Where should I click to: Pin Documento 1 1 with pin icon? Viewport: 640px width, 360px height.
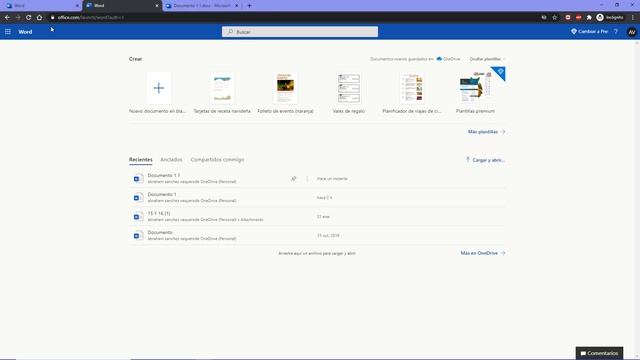click(x=293, y=179)
